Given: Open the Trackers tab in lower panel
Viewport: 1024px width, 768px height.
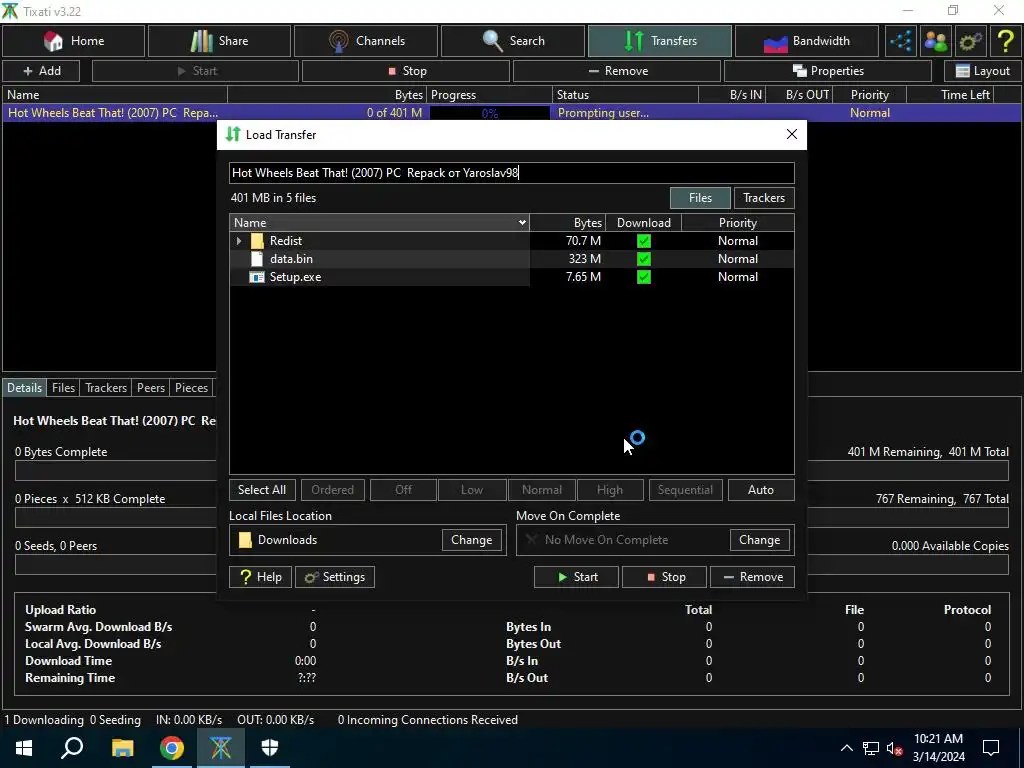Looking at the screenshot, I should [x=106, y=388].
